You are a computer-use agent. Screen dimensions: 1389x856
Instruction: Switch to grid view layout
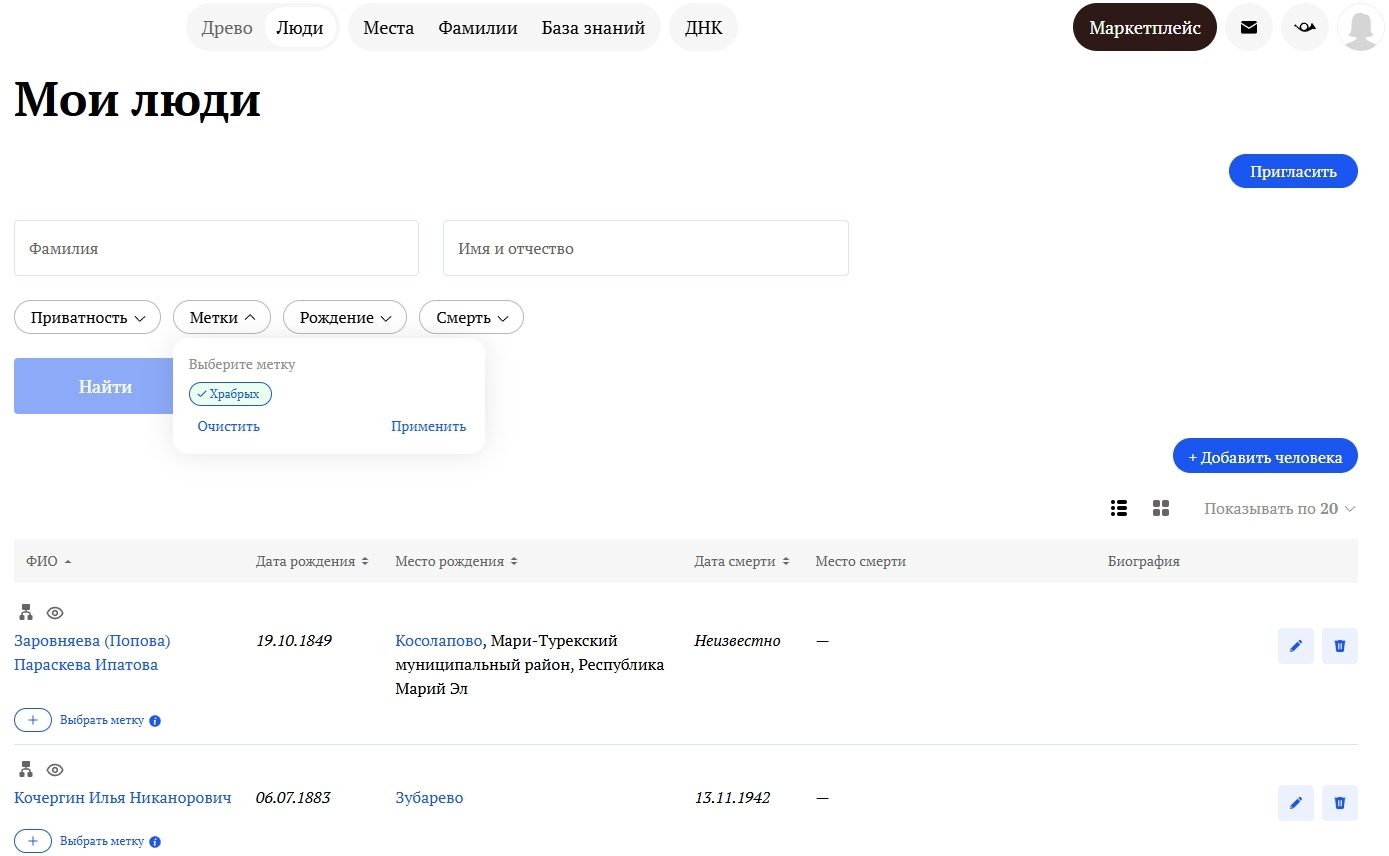(1160, 508)
